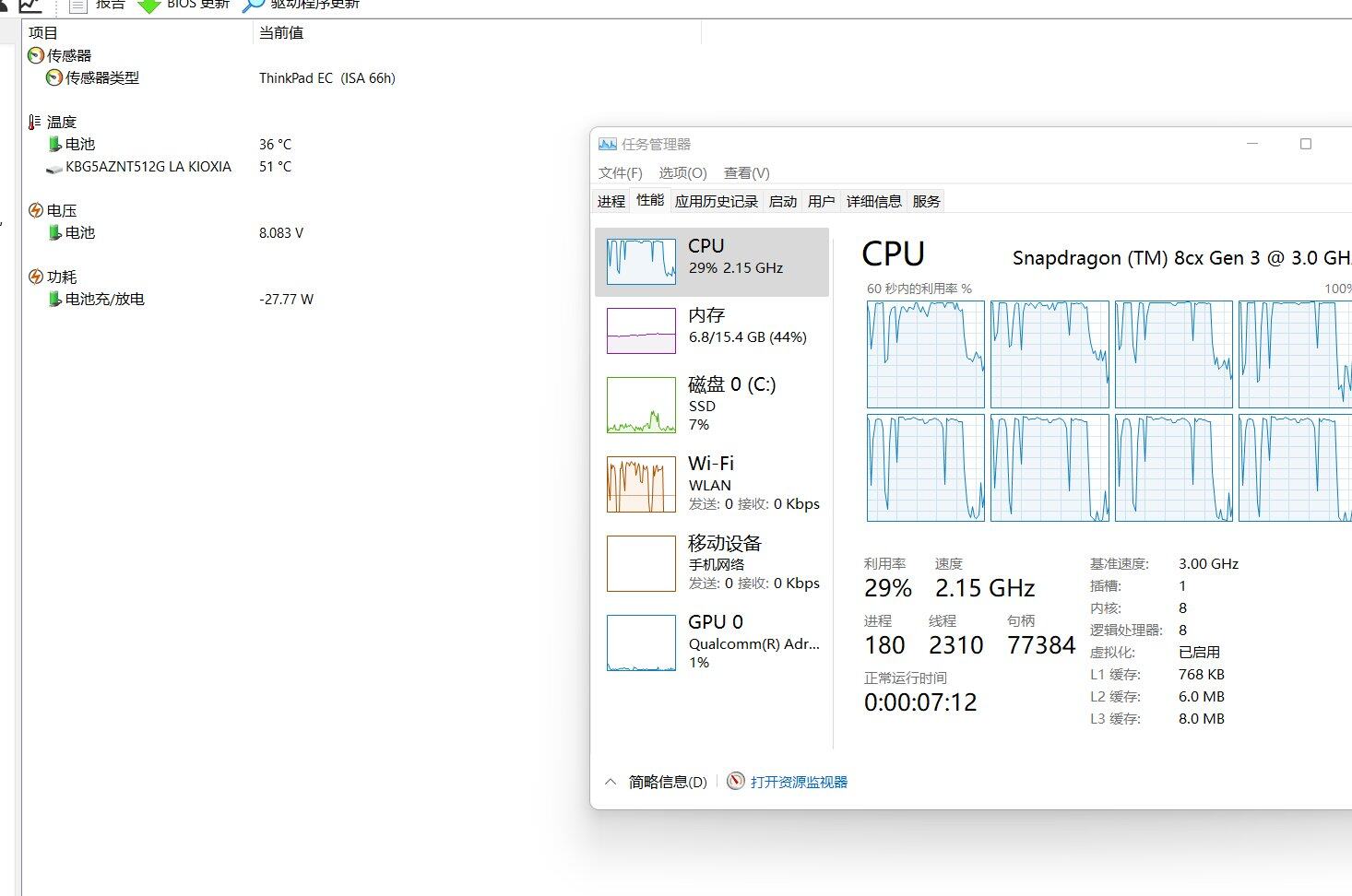Click the -27.77 W power value

286,300
